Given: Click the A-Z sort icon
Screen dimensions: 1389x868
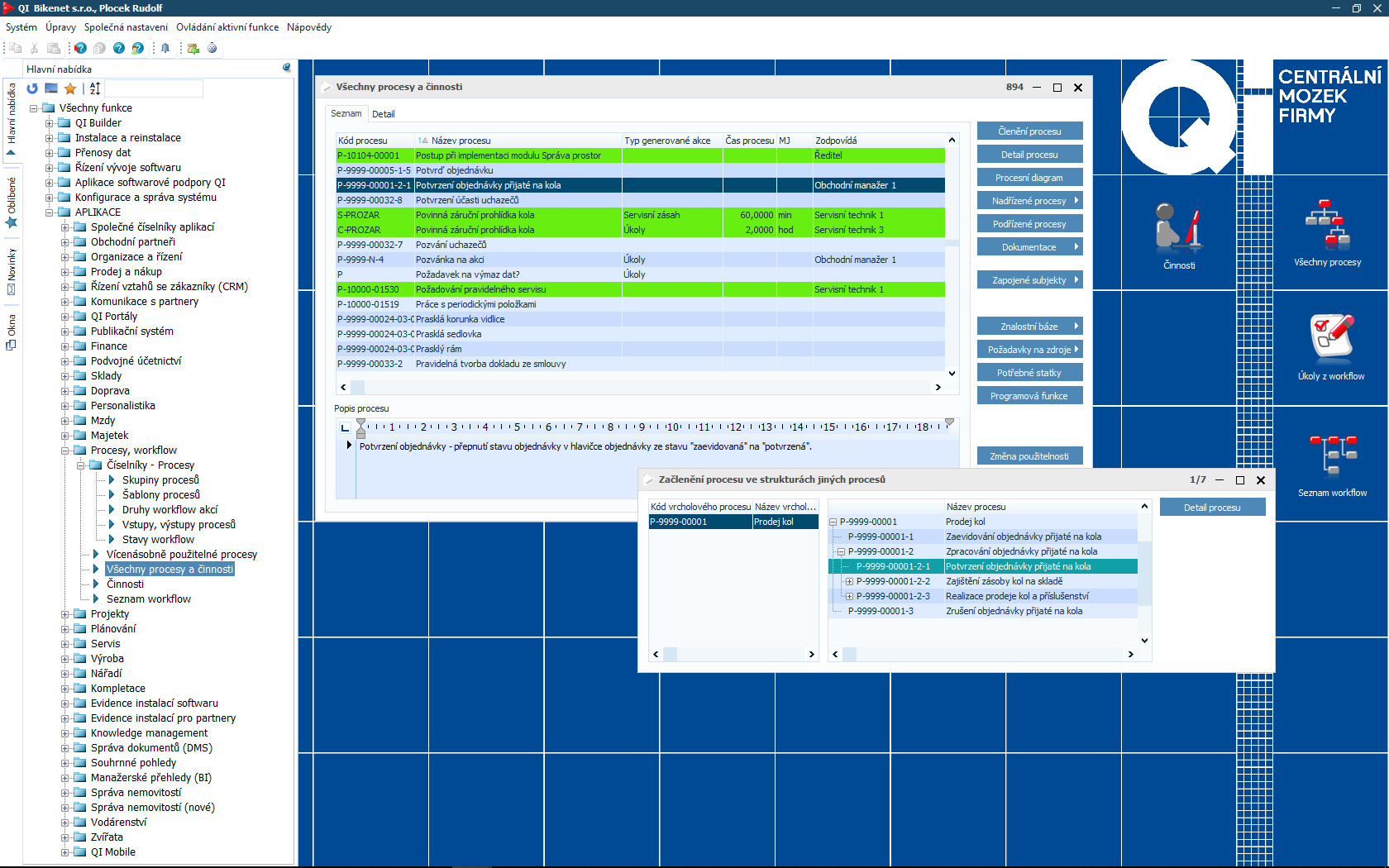Looking at the screenshot, I should 95,88.
